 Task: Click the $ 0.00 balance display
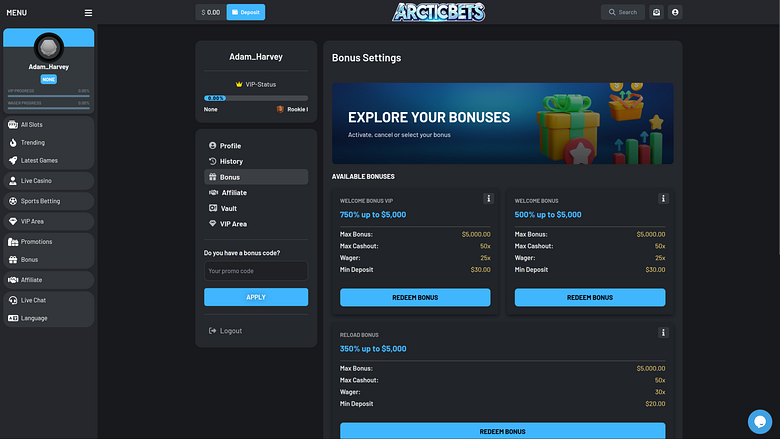pos(211,12)
